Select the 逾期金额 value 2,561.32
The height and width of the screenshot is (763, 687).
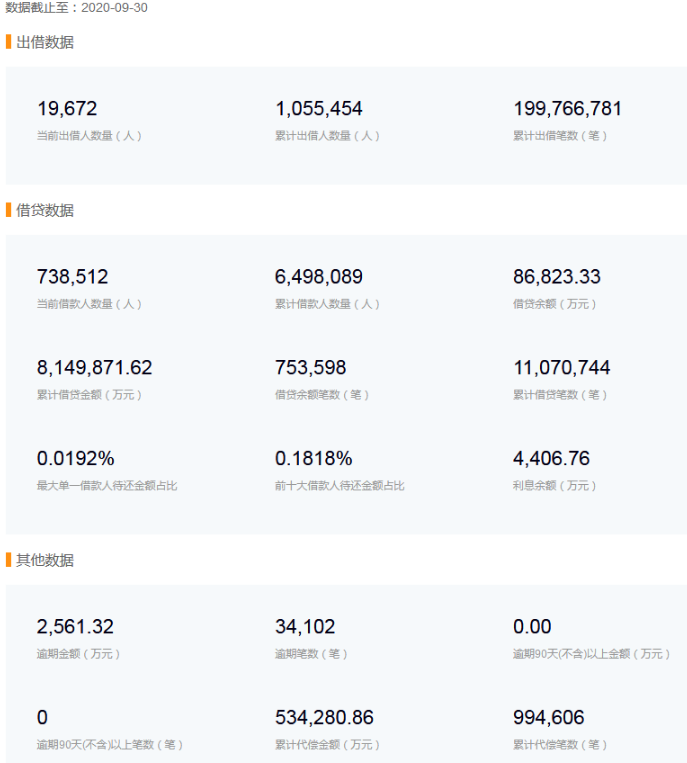pyautogui.click(x=75, y=627)
